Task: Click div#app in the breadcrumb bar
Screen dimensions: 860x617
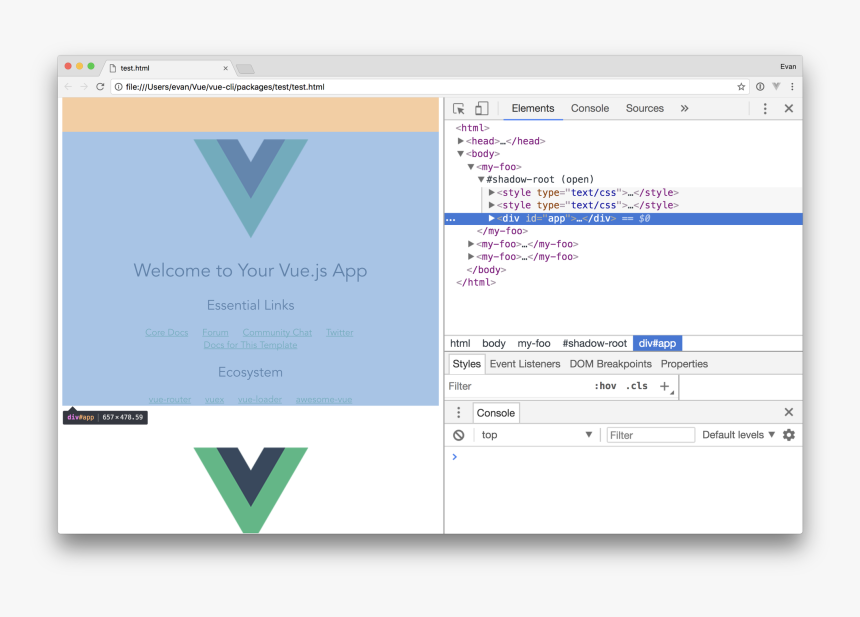Action: tap(657, 343)
